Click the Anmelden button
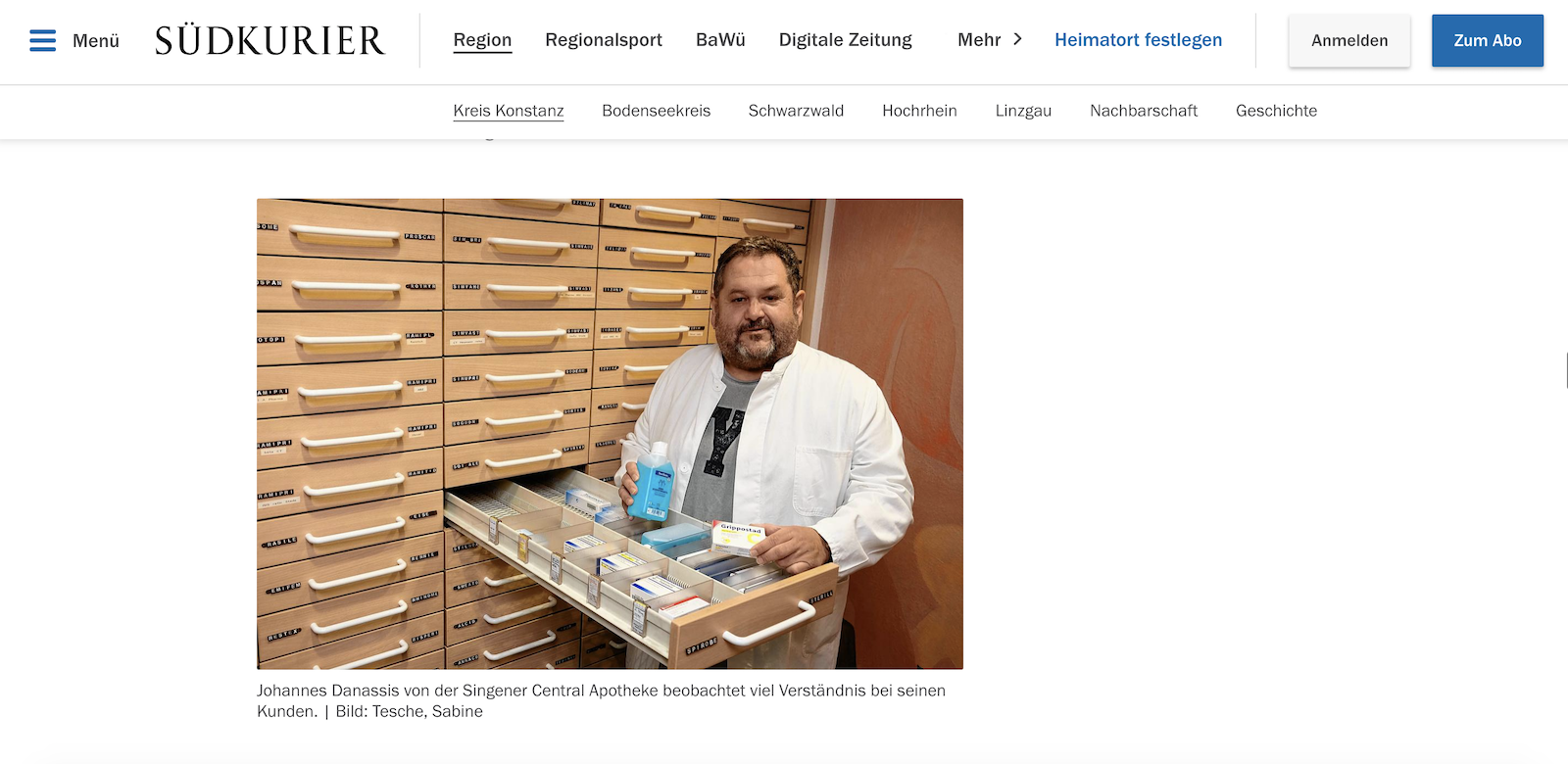The image size is (1568, 764). click(1349, 40)
